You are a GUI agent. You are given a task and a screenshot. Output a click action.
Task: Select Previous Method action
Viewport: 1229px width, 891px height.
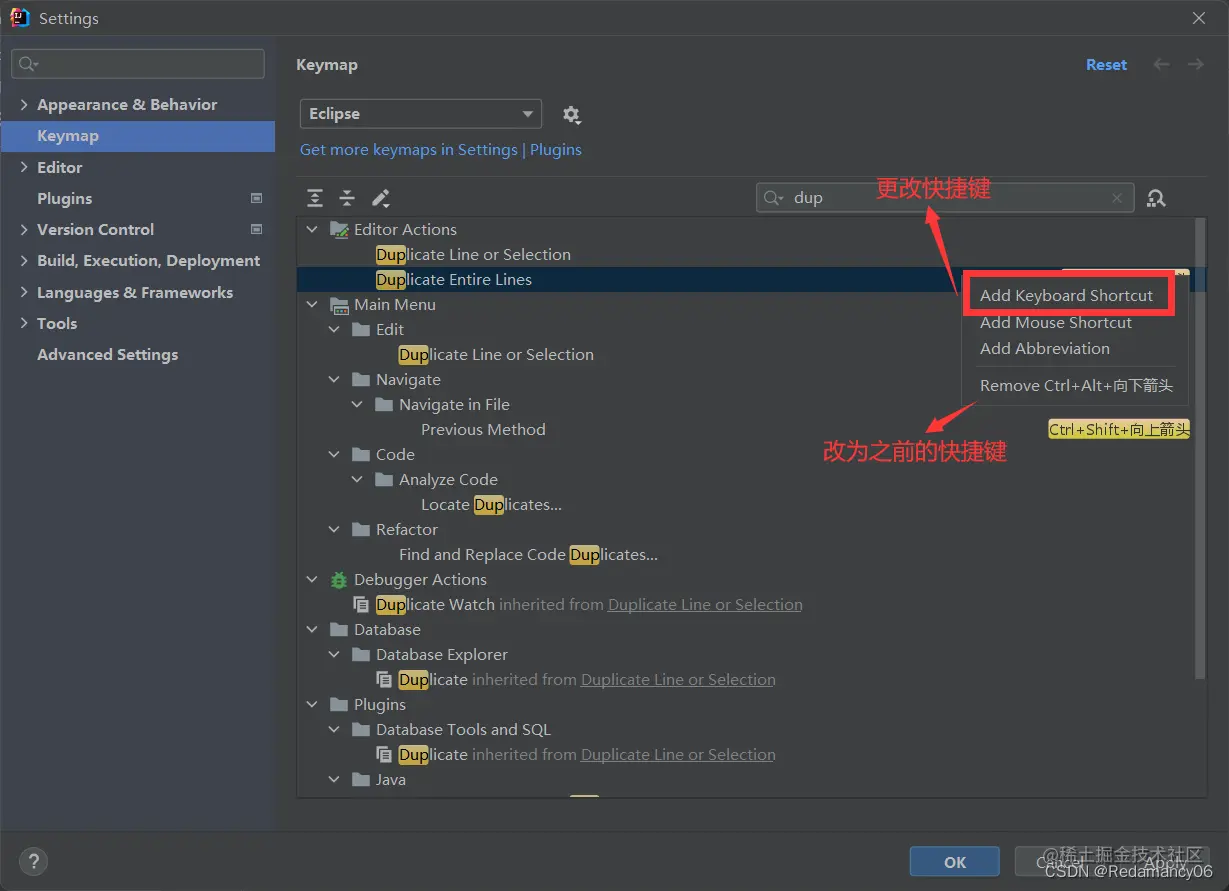pos(483,429)
